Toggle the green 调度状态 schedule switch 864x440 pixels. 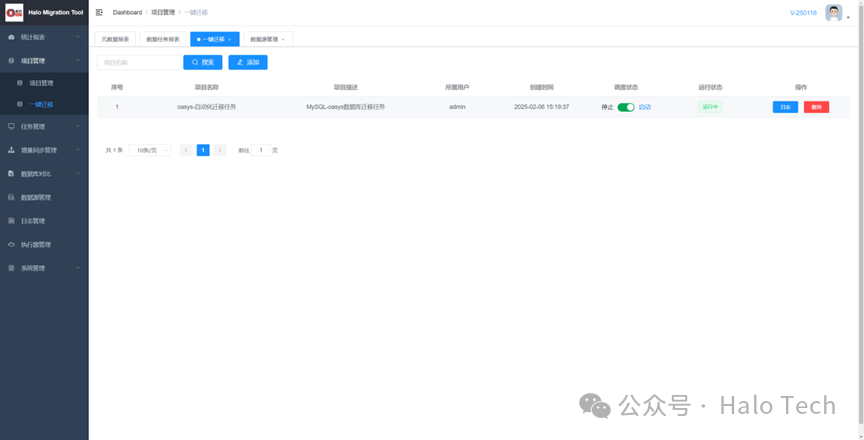coord(626,107)
